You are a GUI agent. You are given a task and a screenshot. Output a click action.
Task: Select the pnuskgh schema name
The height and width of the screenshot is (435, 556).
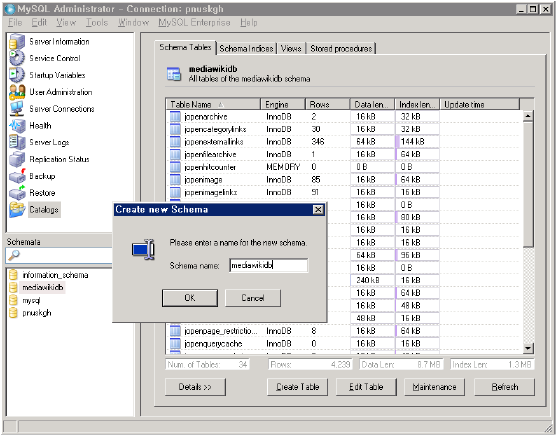click(x=37, y=313)
